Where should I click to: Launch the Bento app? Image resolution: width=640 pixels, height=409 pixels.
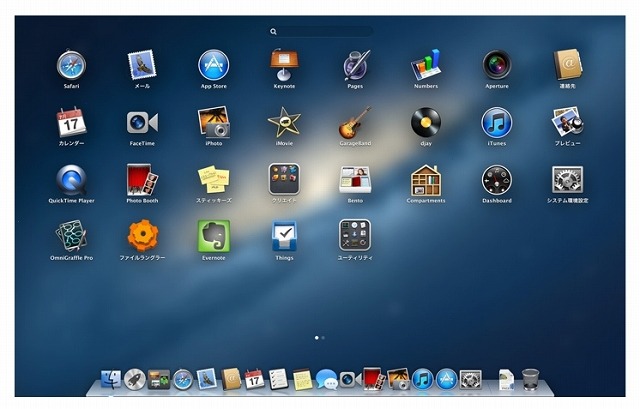tap(355, 180)
